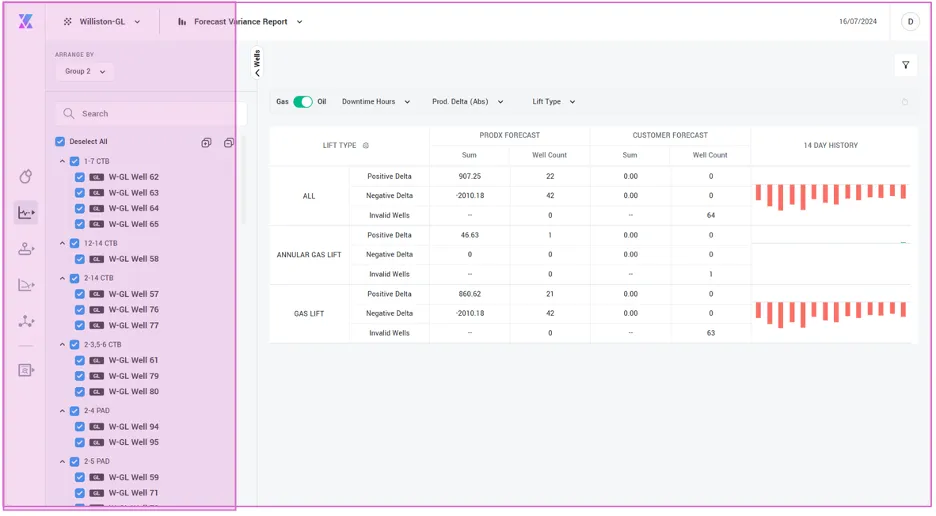The width and height of the screenshot is (936, 516).
Task: Click the GAS LIFT 14 day history chart
Action: 831,314
